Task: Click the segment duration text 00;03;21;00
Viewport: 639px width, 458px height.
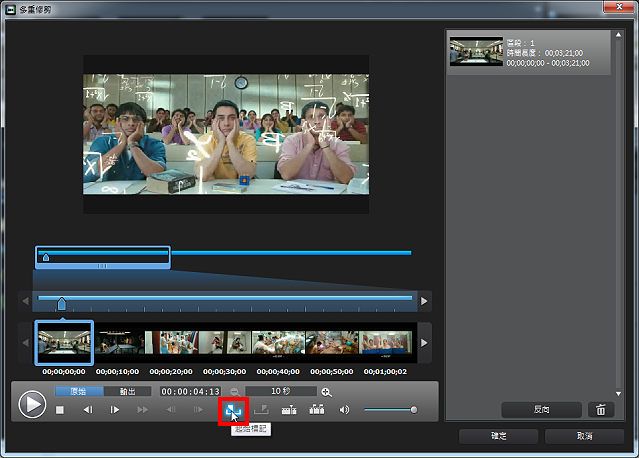Action: click(x=564, y=53)
